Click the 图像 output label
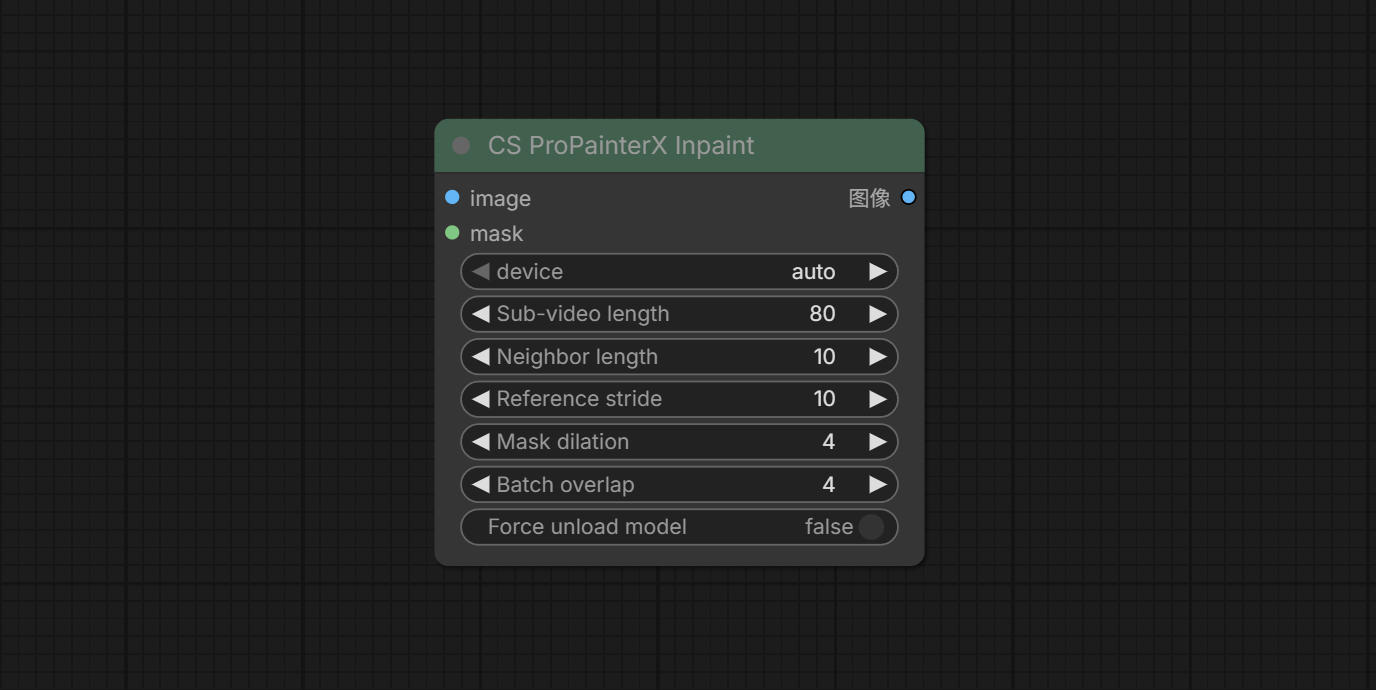This screenshot has height=690, width=1376. (x=869, y=198)
